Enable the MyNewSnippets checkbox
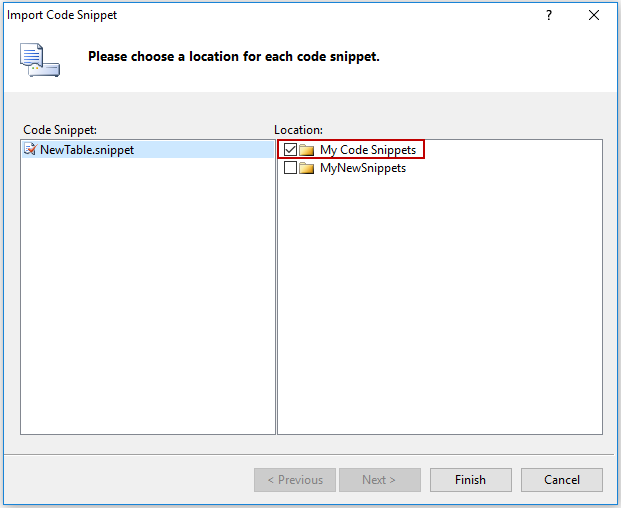Image resolution: width=621 pixels, height=508 pixels. [290, 168]
